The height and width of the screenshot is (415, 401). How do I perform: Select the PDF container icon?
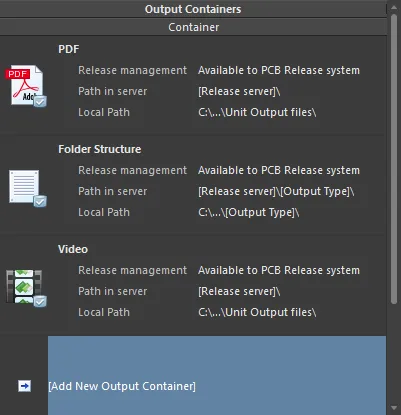coord(24,85)
